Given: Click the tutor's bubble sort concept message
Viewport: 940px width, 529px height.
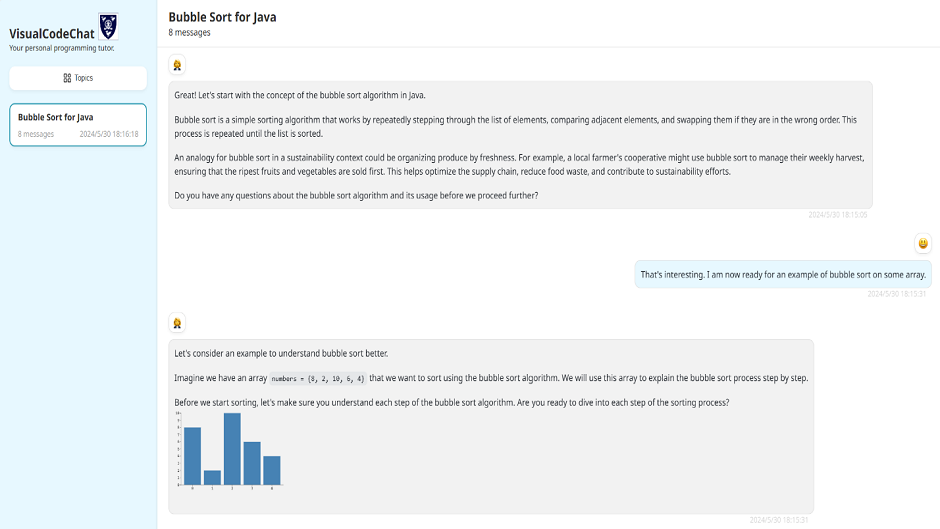Looking at the screenshot, I should [520, 145].
